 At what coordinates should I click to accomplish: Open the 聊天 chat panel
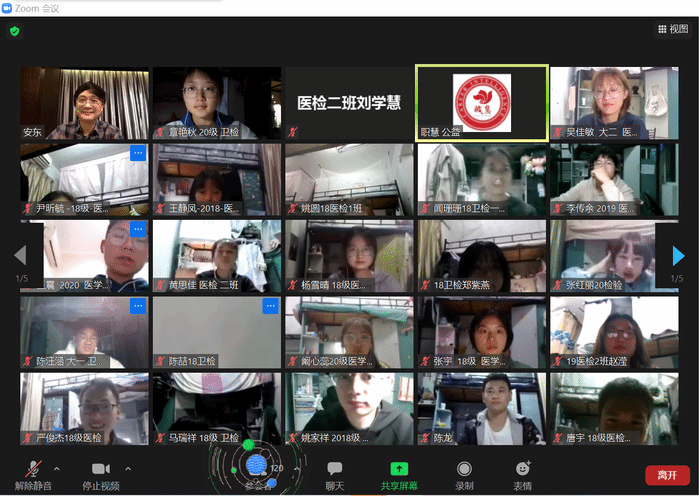coord(334,474)
